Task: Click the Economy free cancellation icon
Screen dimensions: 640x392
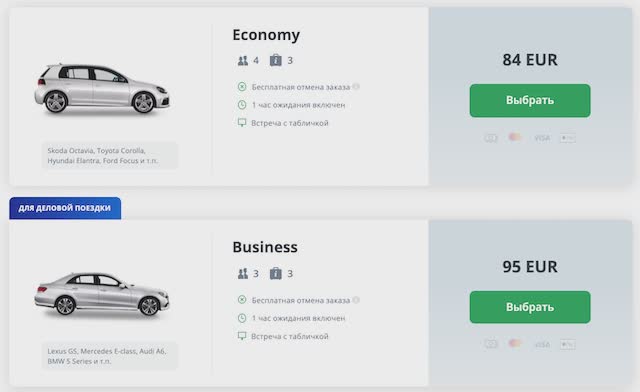Action: pyautogui.click(x=242, y=87)
